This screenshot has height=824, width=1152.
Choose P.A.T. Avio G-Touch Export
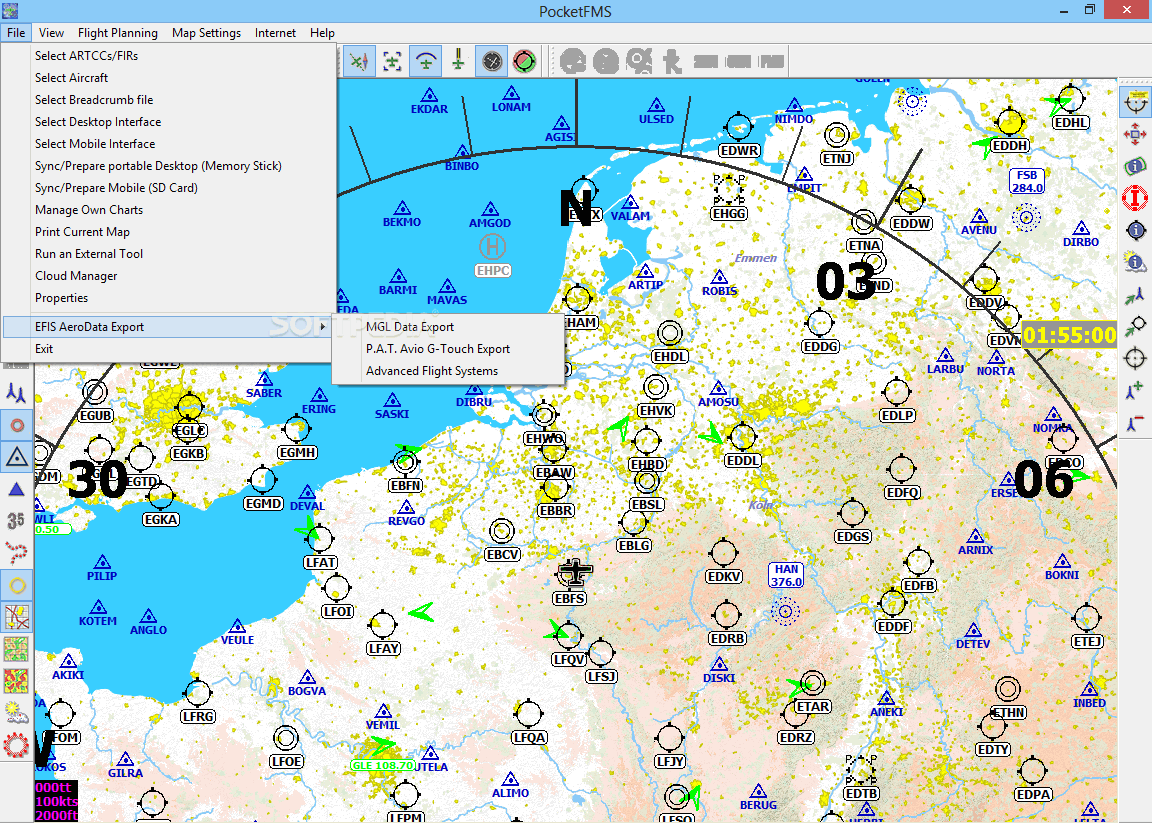click(448, 349)
